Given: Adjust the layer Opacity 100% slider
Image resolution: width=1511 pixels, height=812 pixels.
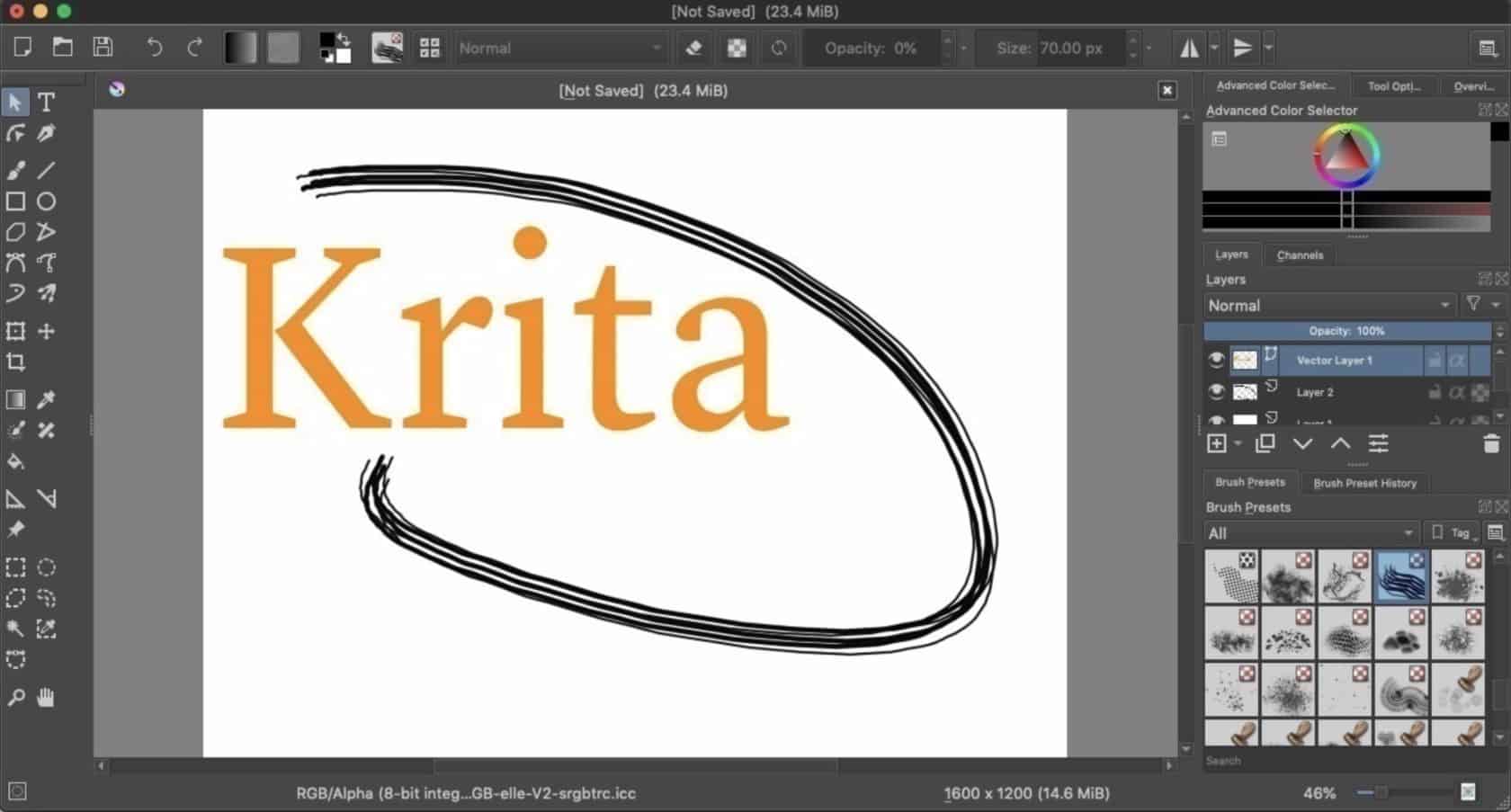Looking at the screenshot, I should point(1346,331).
